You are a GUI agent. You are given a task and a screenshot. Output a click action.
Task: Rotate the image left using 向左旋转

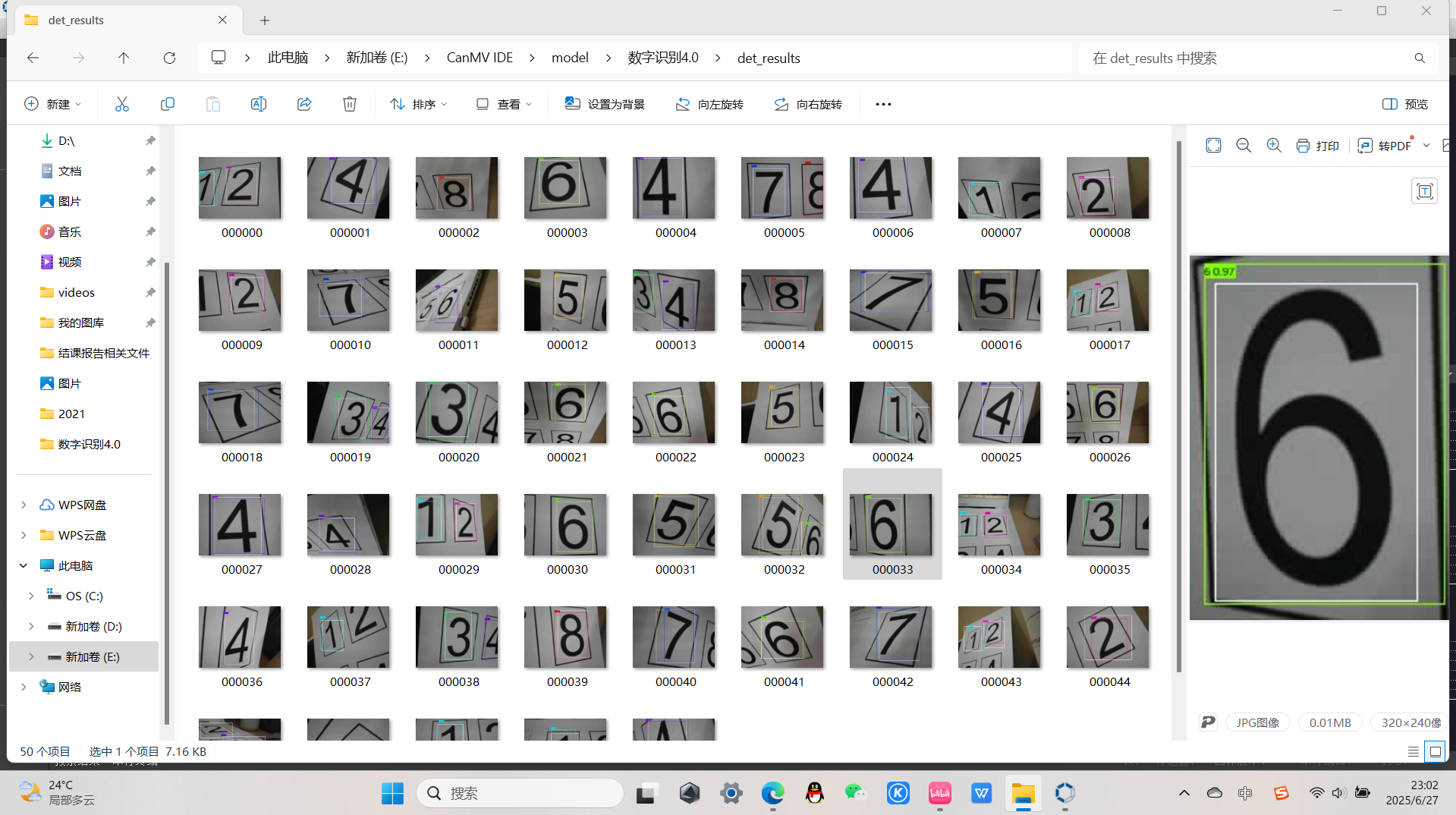[709, 104]
